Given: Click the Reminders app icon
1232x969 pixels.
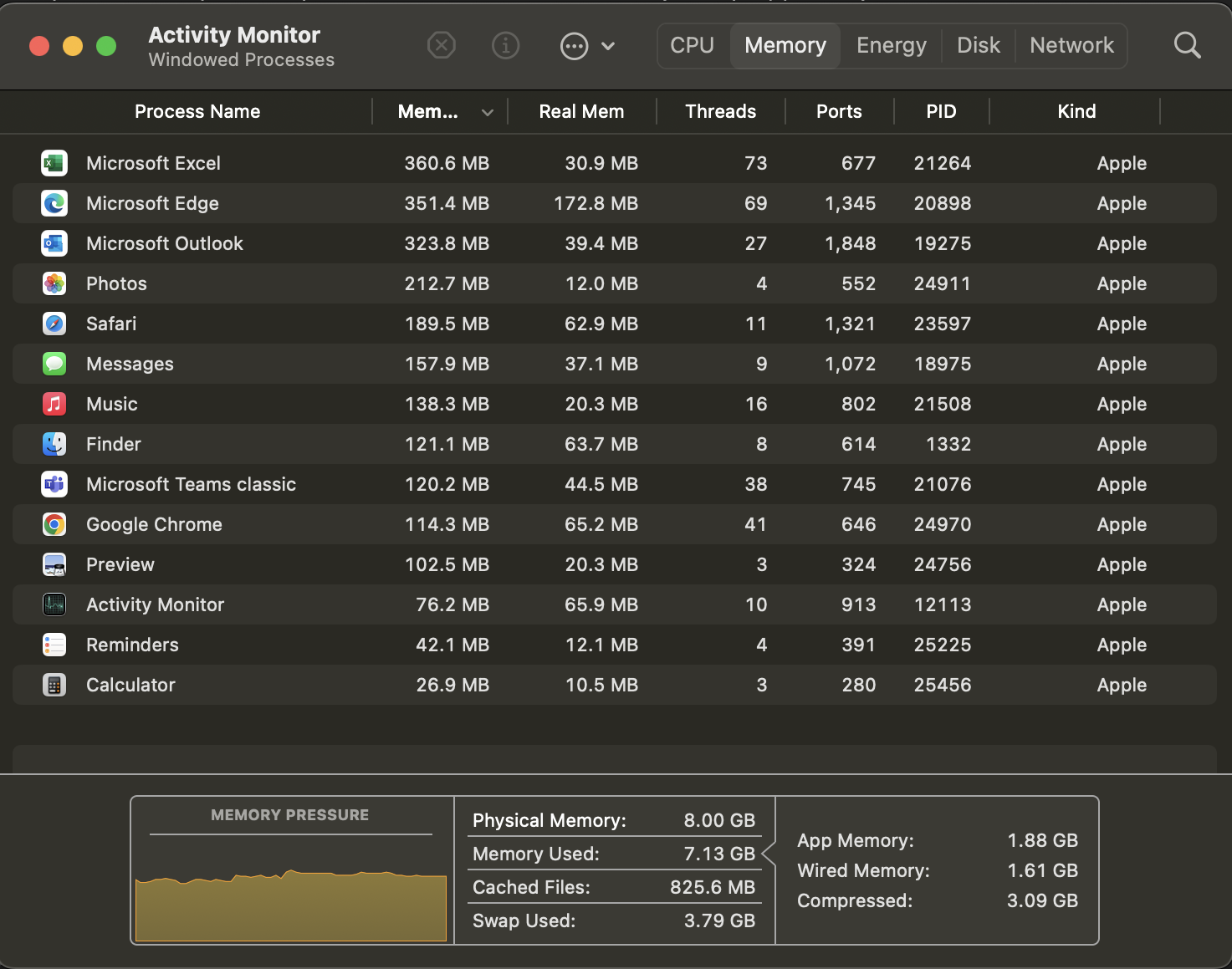Looking at the screenshot, I should (x=54, y=645).
